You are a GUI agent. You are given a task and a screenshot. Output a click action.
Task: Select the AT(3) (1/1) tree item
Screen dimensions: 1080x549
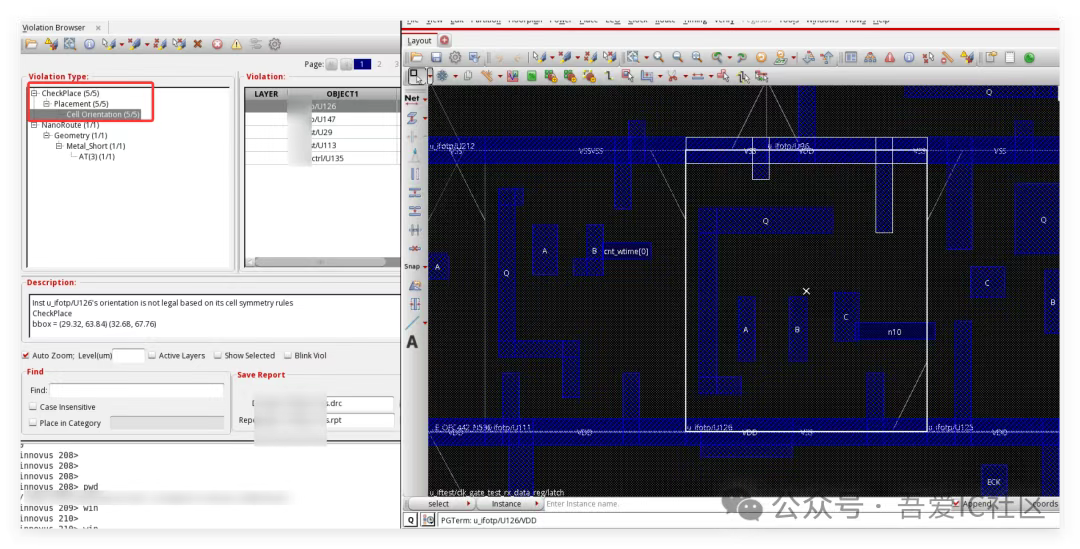96,156
